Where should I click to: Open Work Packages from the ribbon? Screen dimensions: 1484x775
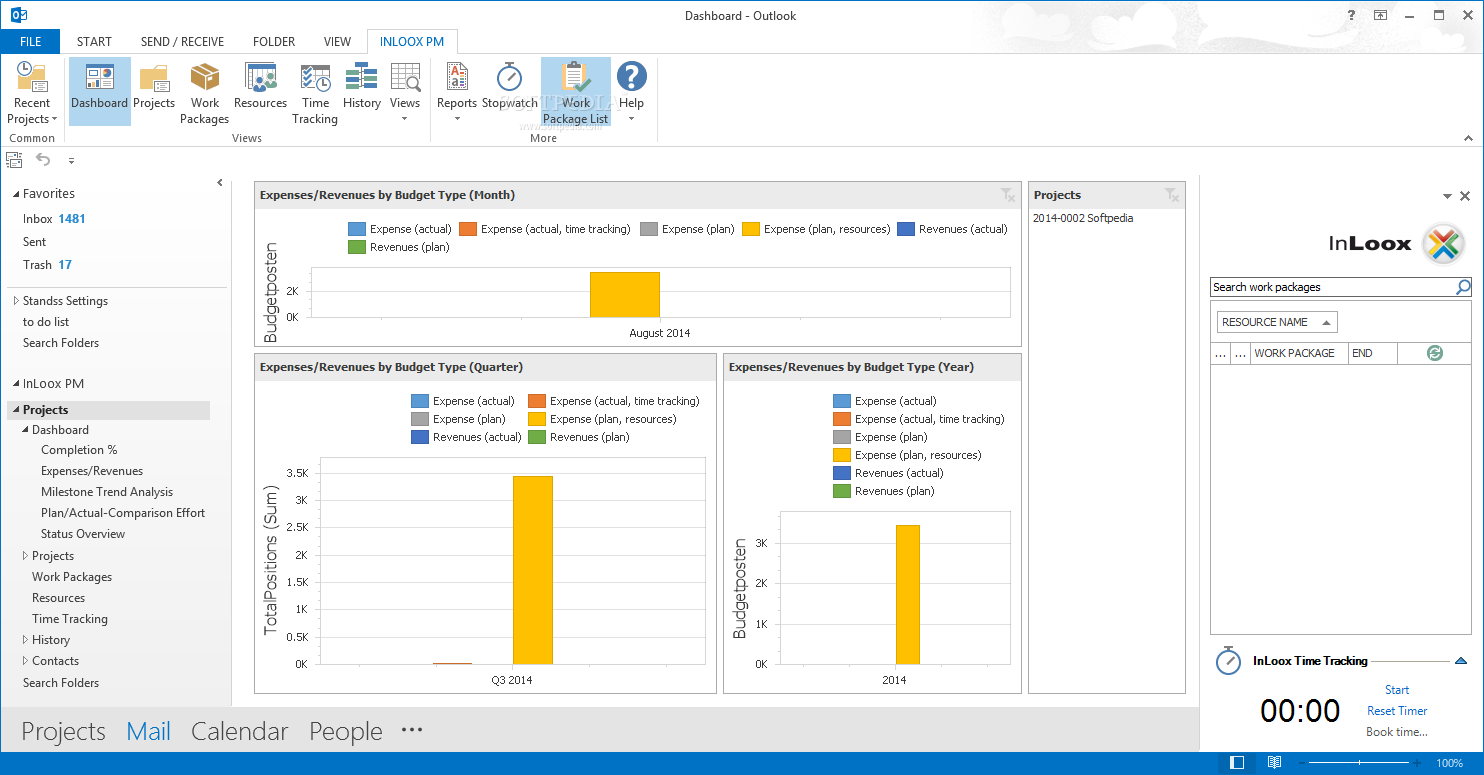[205, 92]
